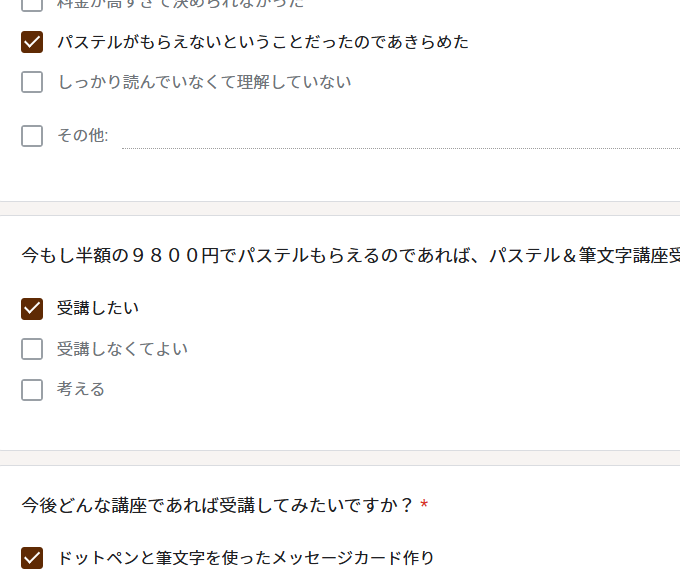Click the label text パステルがもらえないということだったのであきらめた
The width and height of the screenshot is (680, 588).
(x=263, y=42)
